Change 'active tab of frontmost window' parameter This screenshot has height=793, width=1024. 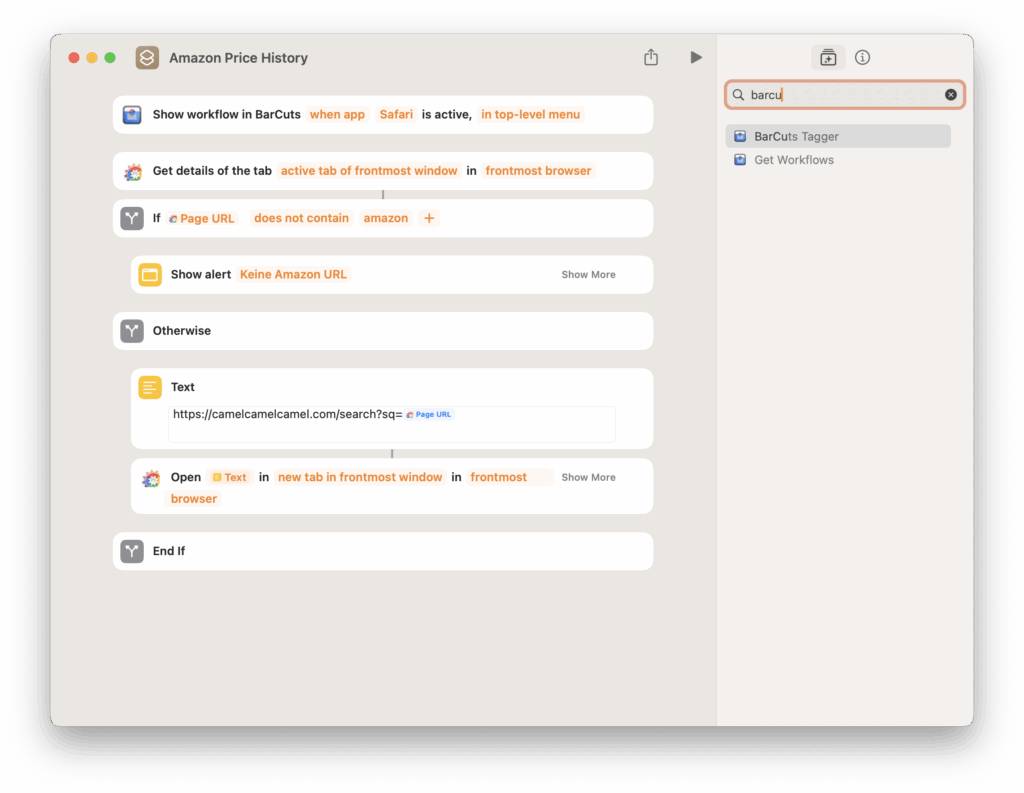point(369,170)
